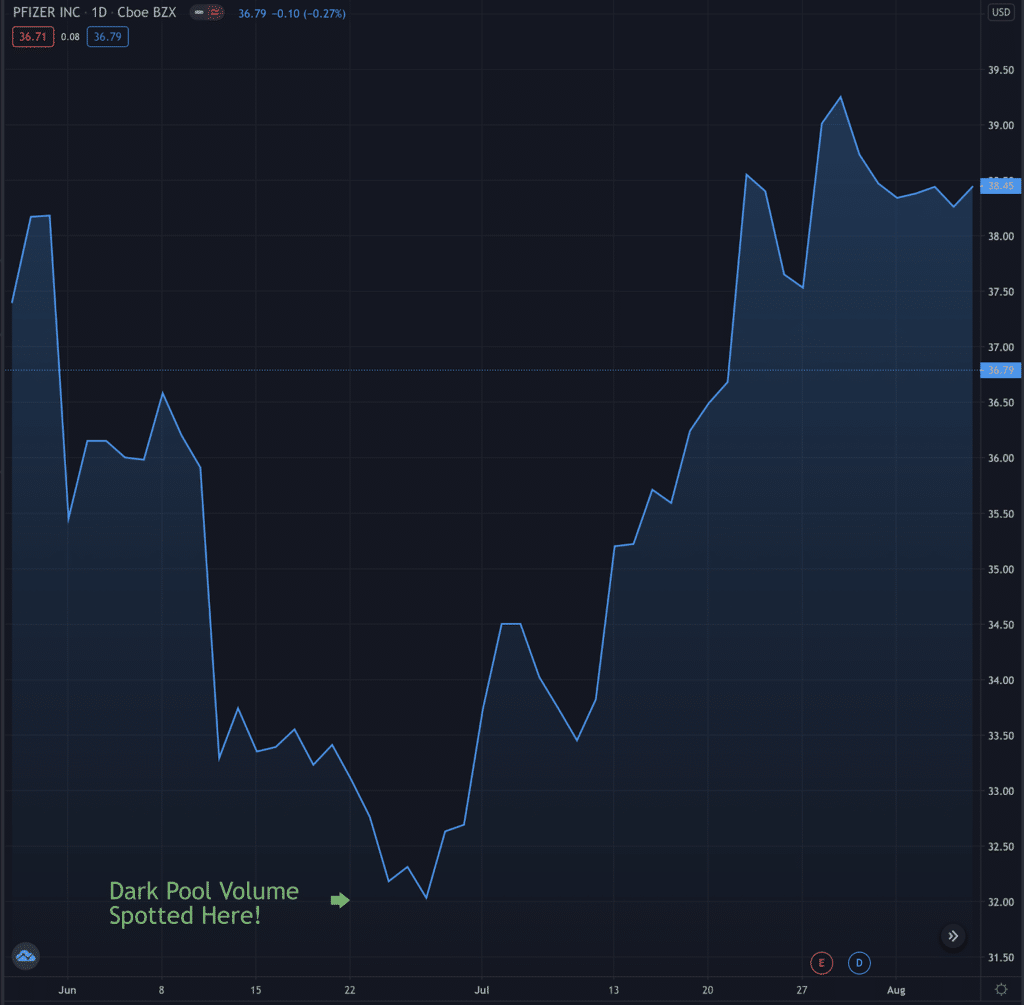This screenshot has width=1024, height=1005.
Task: Click the Cboe BZX exchange label
Action: (146, 12)
